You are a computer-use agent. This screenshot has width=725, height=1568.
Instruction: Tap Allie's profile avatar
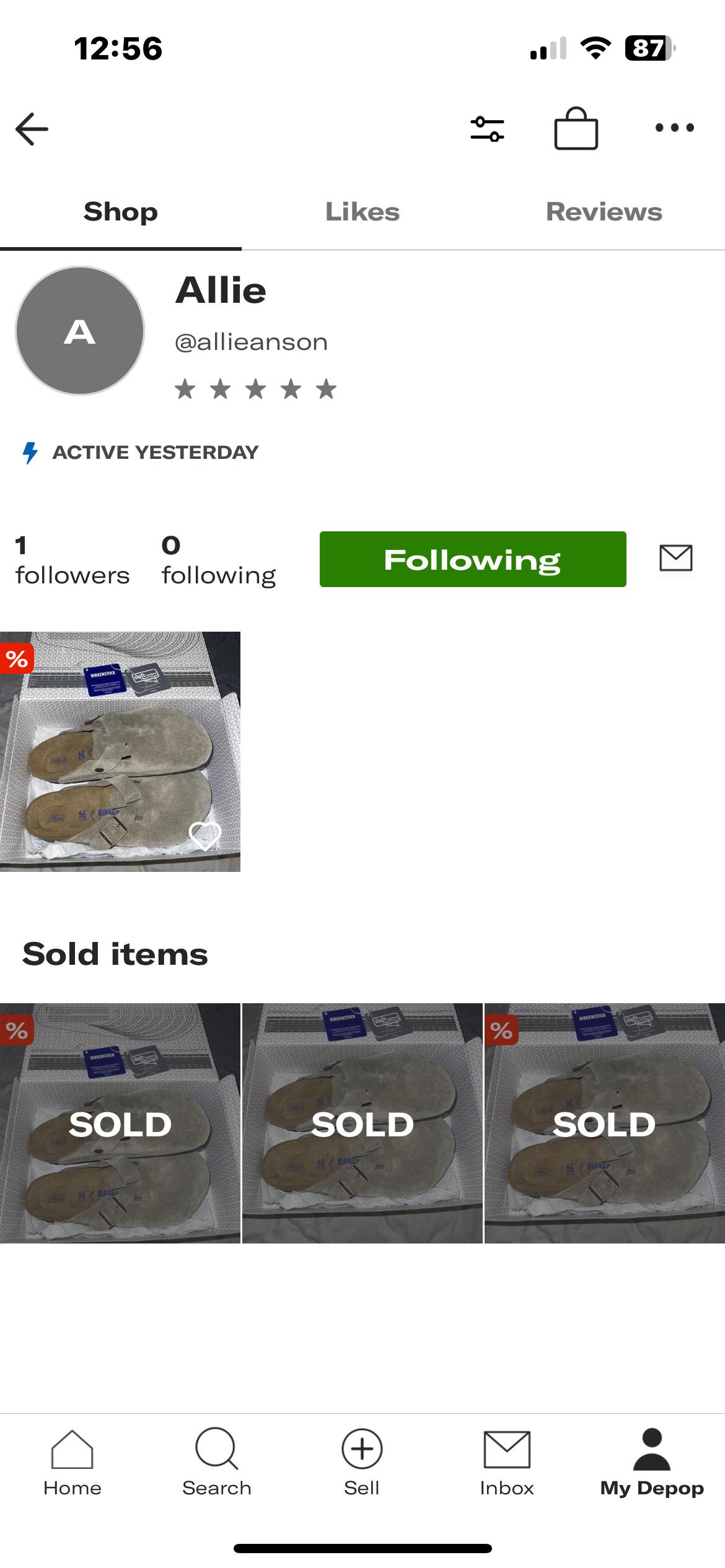(x=81, y=331)
